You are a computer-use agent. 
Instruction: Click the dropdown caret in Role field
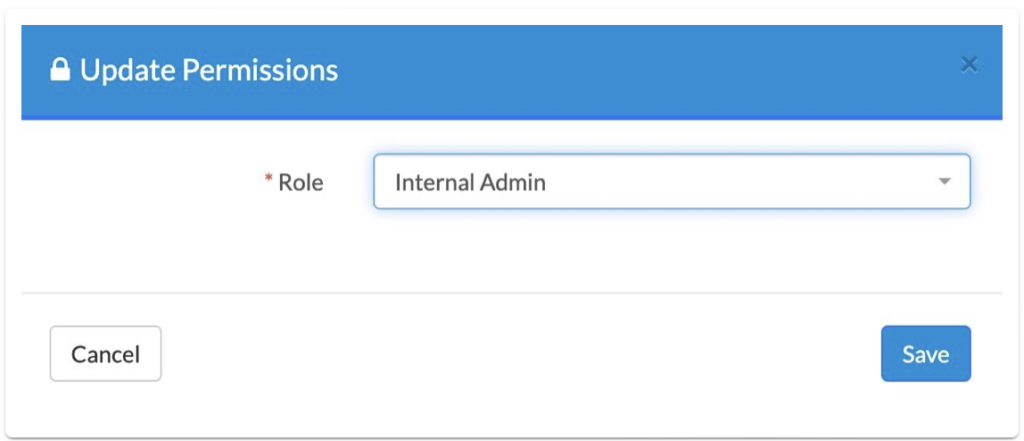[944, 182]
